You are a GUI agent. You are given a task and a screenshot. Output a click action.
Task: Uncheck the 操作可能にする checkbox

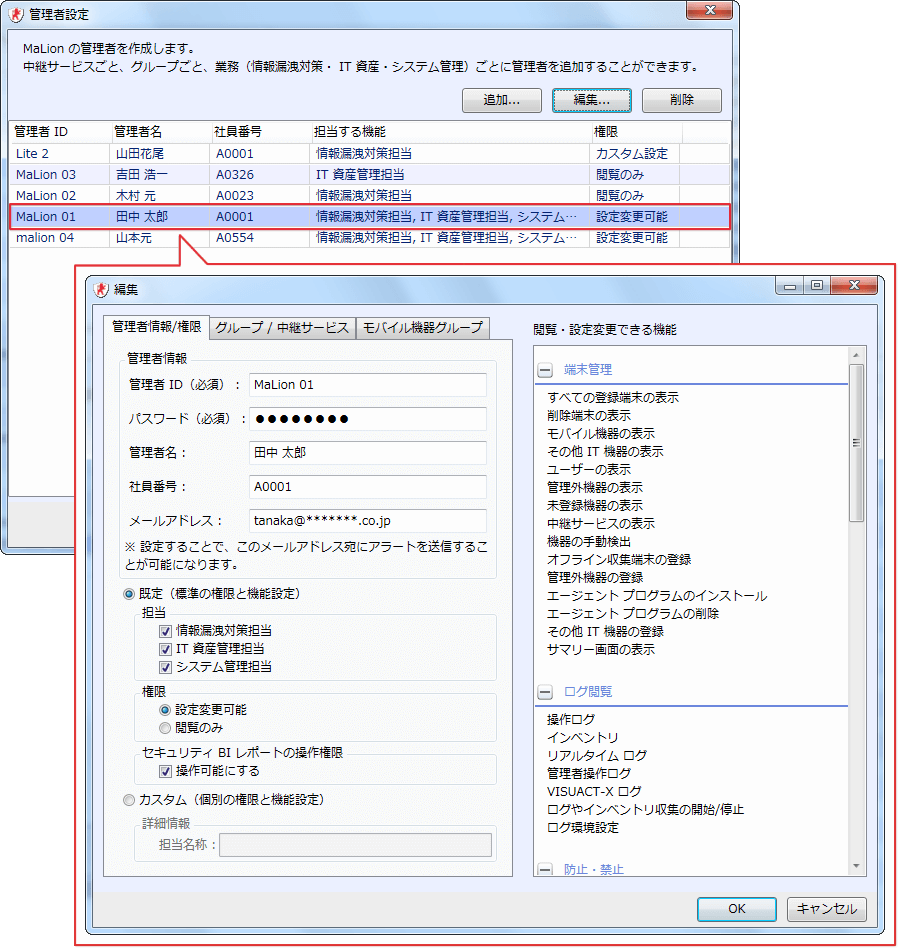(x=165, y=771)
